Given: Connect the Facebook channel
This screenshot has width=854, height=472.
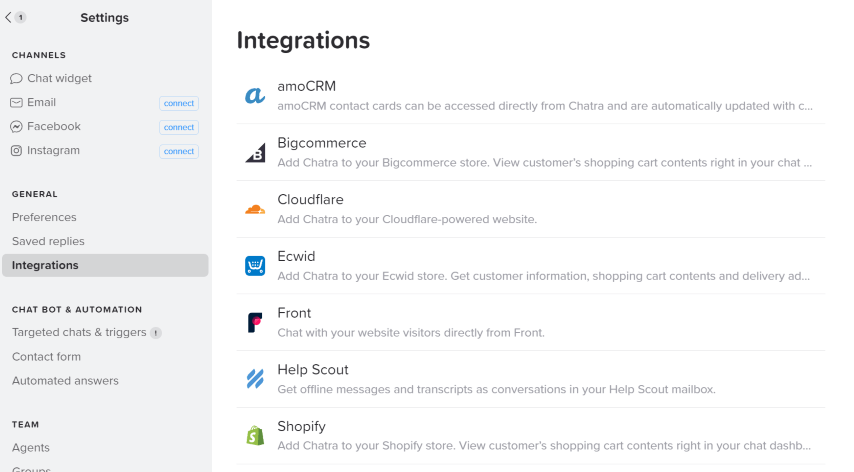Looking at the screenshot, I should pos(179,127).
